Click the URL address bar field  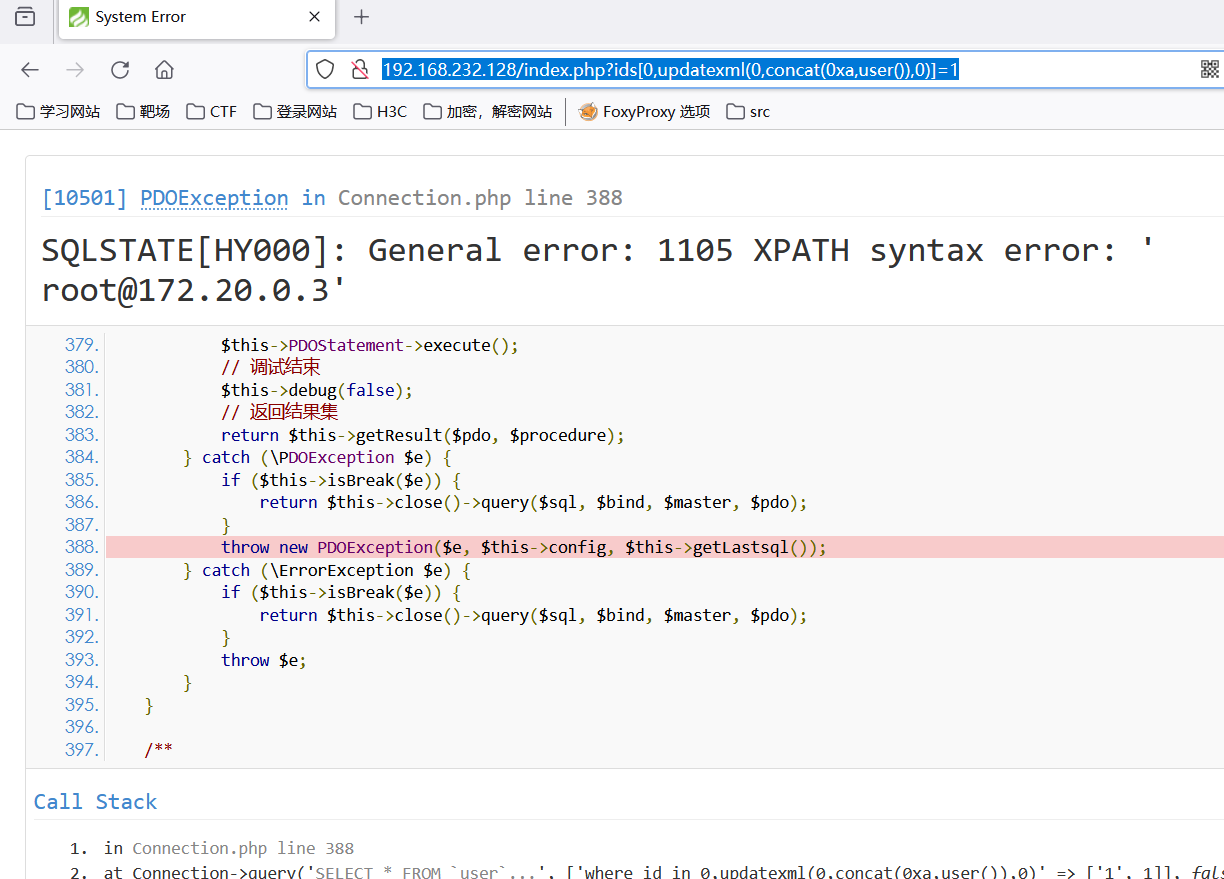pos(765,69)
